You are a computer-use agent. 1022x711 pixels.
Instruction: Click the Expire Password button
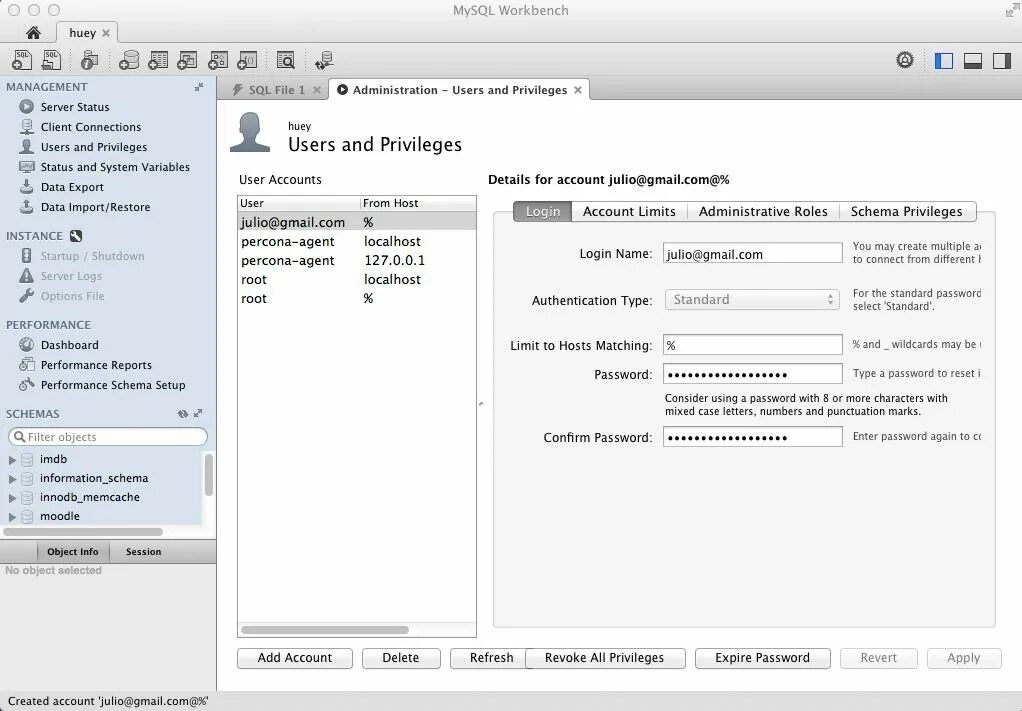pos(763,658)
